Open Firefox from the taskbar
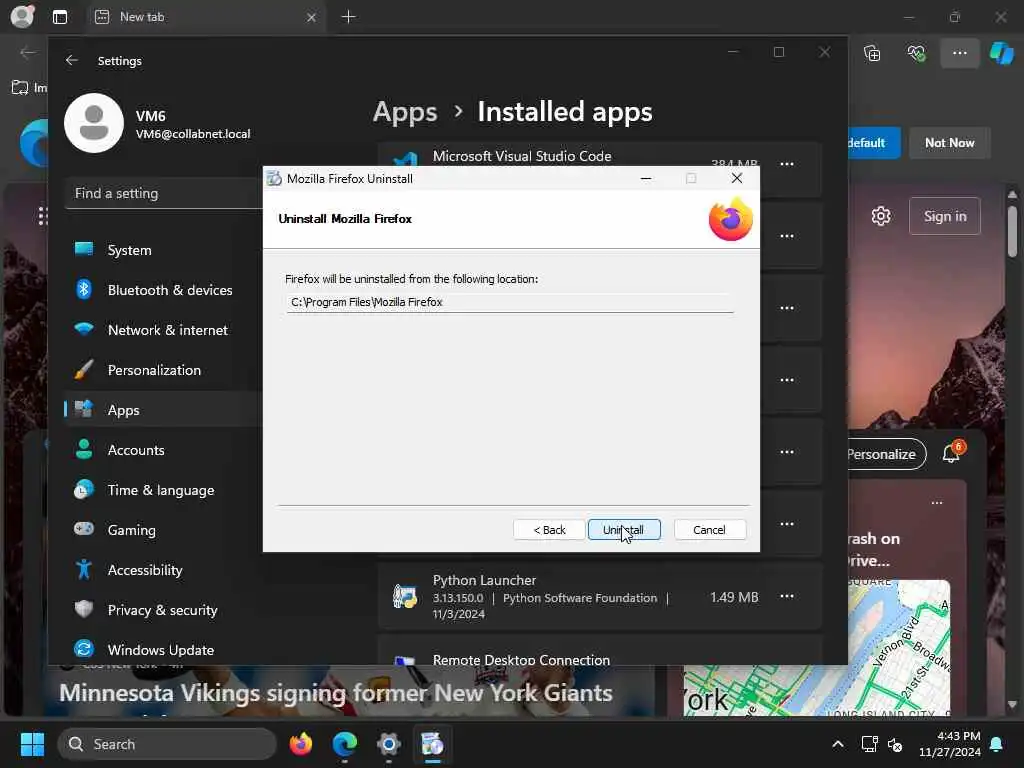This screenshot has width=1024, height=768. click(301, 744)
